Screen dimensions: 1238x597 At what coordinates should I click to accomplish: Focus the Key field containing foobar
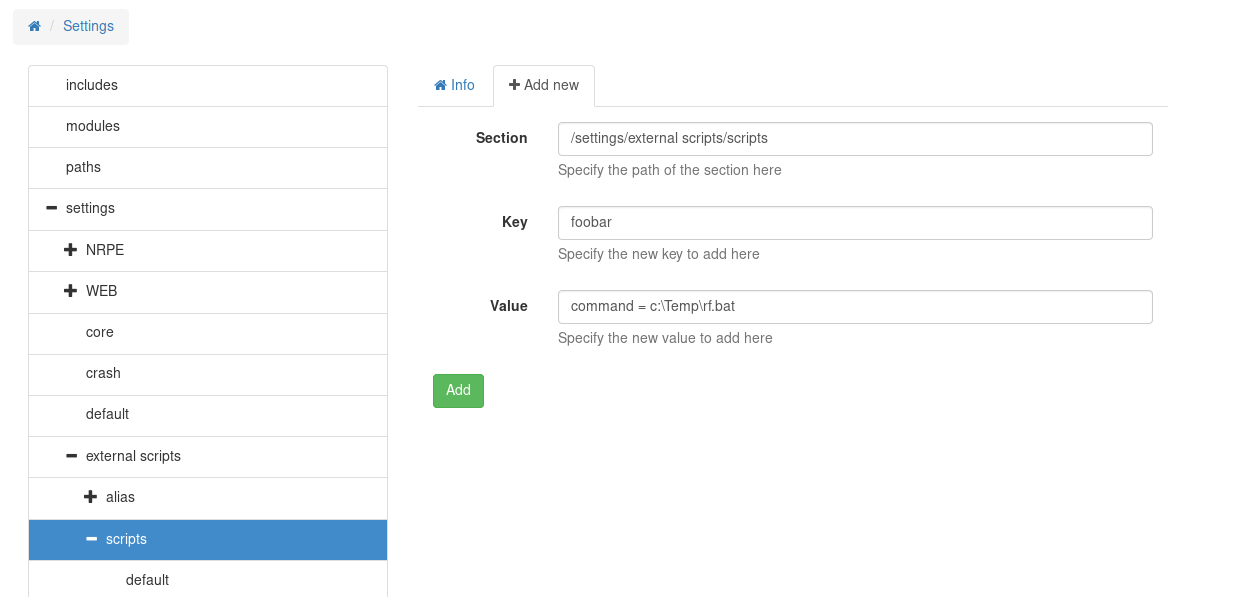(854, 223)
